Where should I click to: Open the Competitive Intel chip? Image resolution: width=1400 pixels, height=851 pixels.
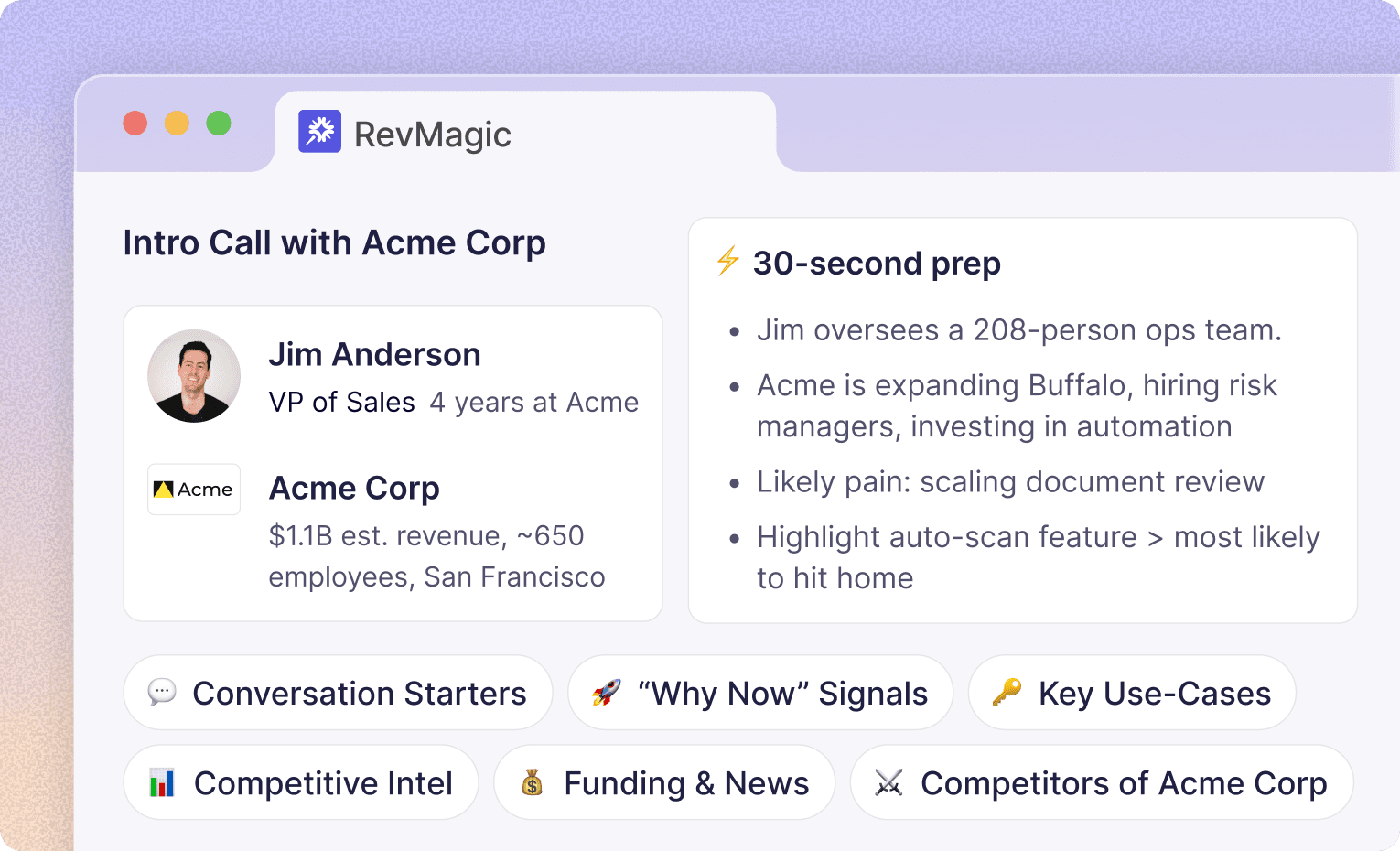[300, 782]
